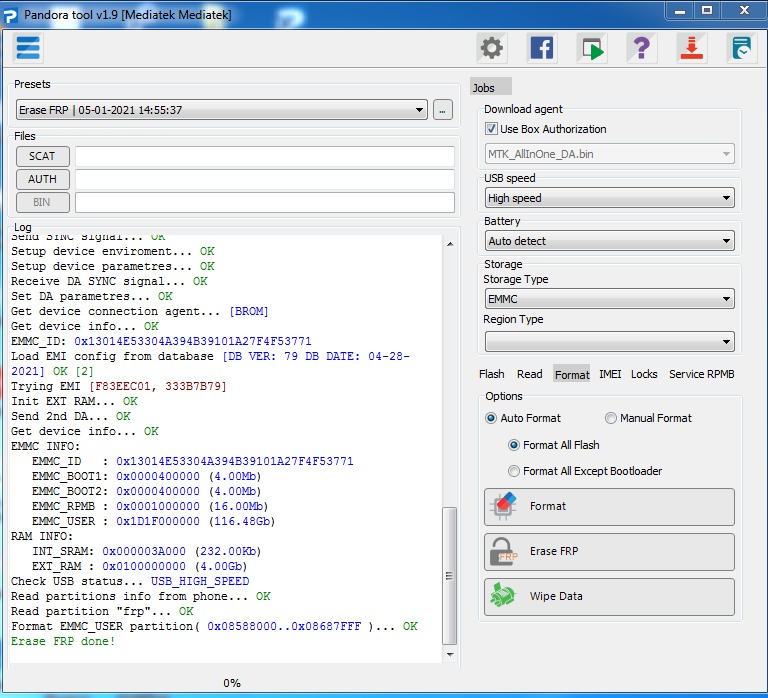
Task: Click the 'USB_HIGH_SPEED' log text
Action: click(x=200, y=581)
